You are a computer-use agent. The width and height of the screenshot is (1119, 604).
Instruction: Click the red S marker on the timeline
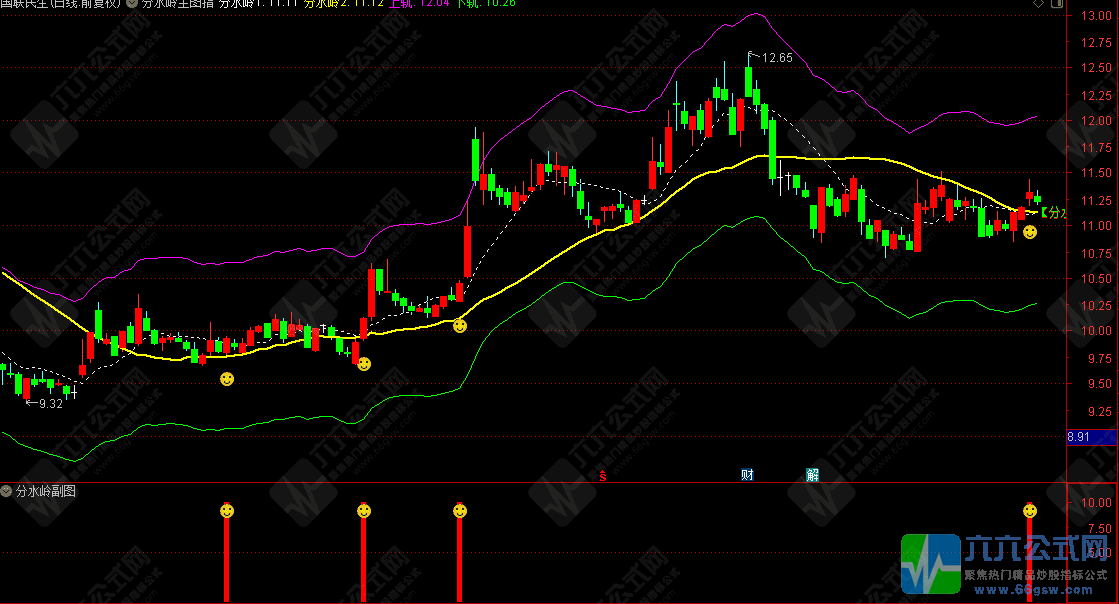click(x=602, y=475)
